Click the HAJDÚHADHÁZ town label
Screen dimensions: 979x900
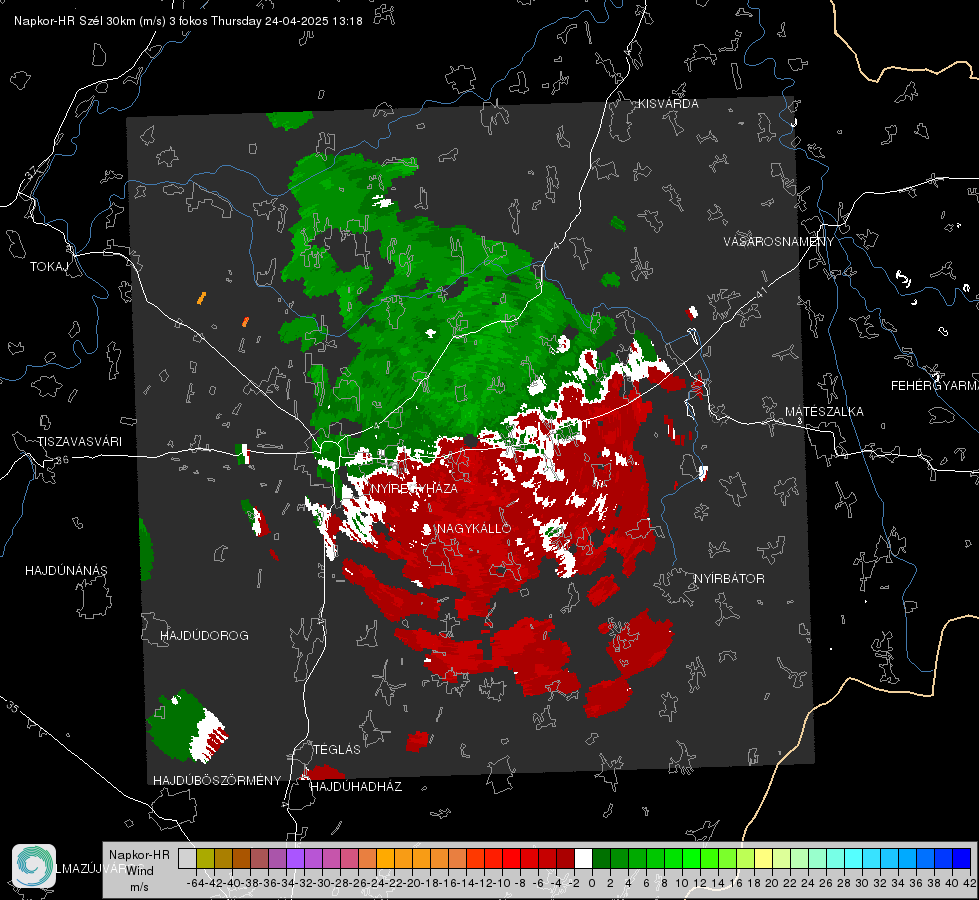tap(356, 787)
